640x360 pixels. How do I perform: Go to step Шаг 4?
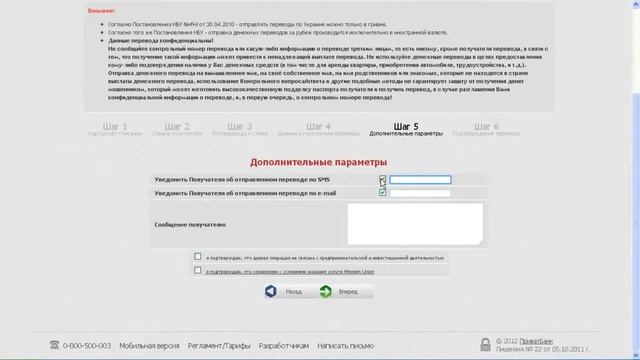click(x=318, y=129)
